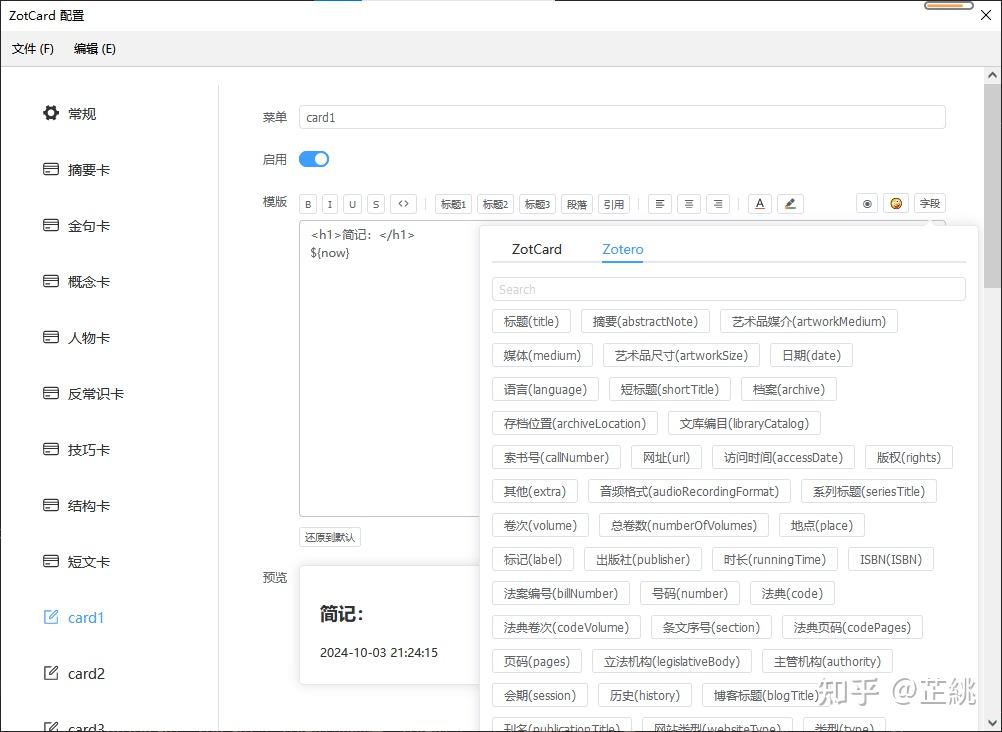The height and width of the screenshot is (732, 1002).
Task: Click the scrollbar up arrow
Action: point(992,75)
